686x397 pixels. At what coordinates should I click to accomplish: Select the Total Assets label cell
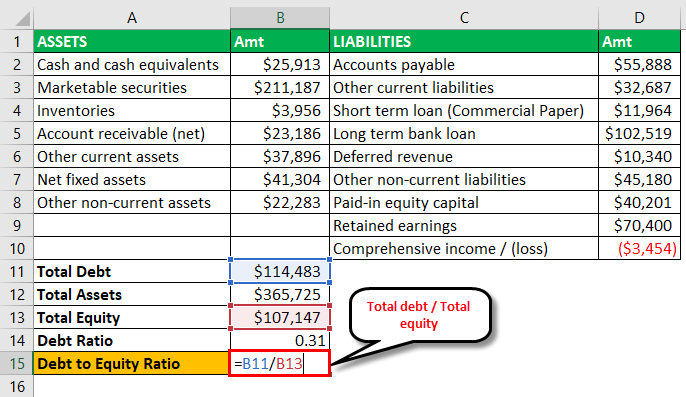click(x=132, y=295)
